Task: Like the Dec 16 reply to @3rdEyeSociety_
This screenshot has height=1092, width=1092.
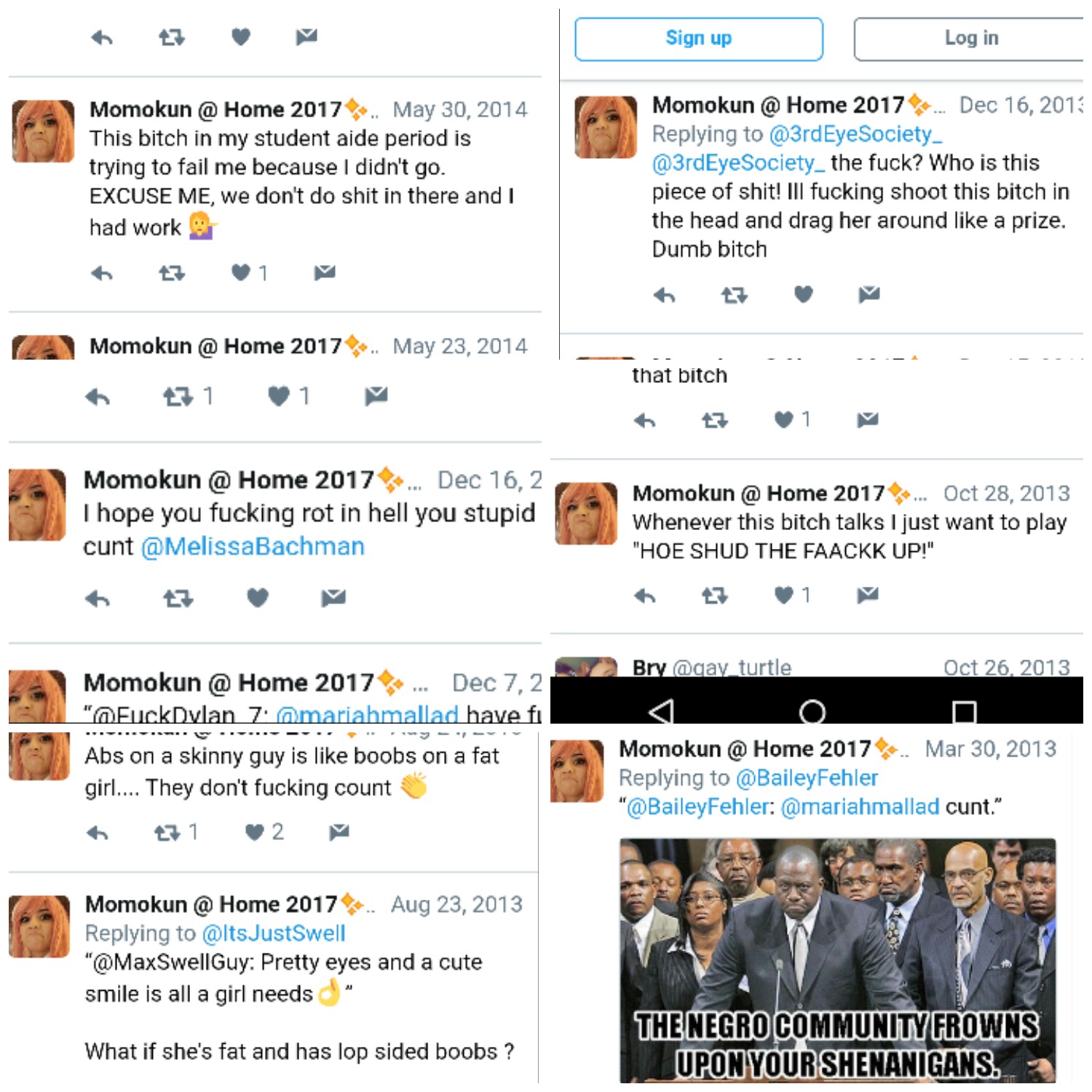Action: [803, 294]
